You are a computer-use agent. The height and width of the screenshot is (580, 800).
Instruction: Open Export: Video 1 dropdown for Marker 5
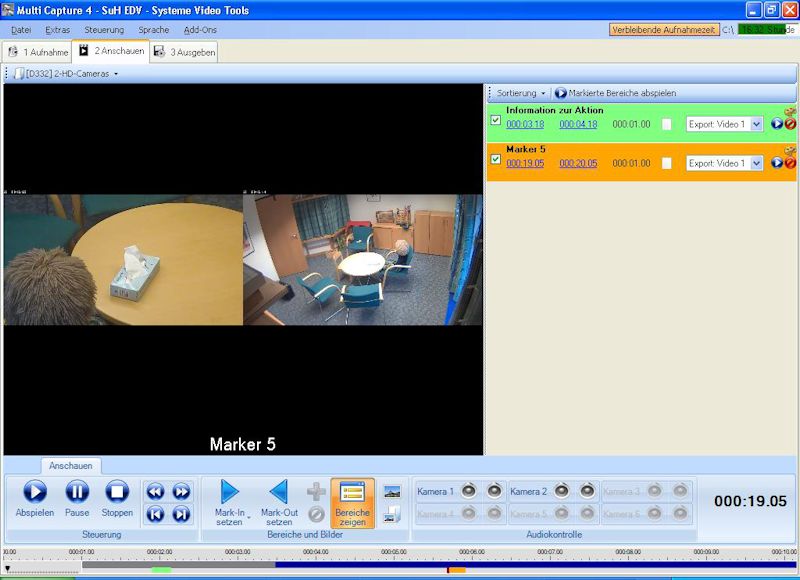756,163
